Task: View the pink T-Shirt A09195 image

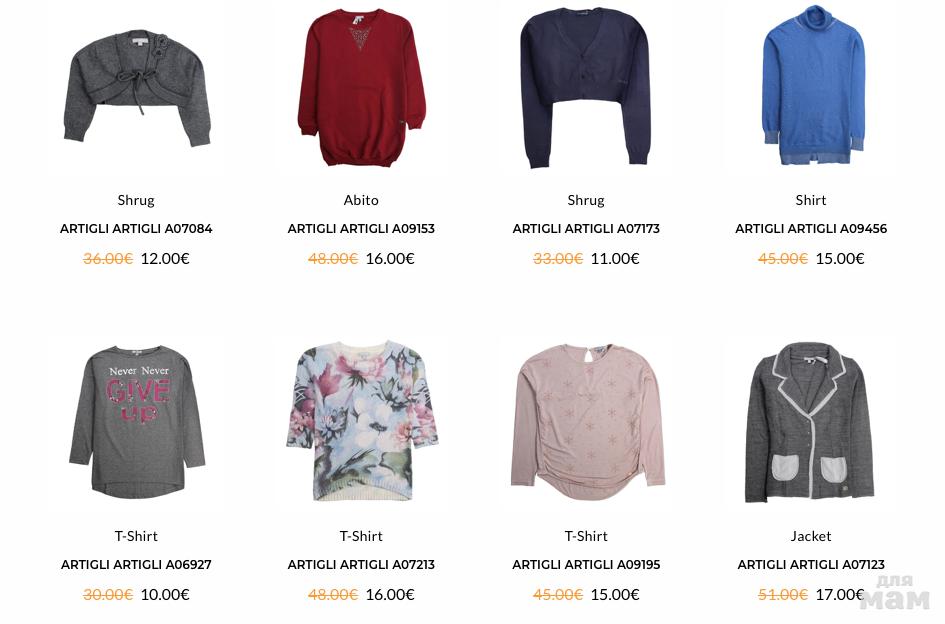Action: [x=588, y=421]
